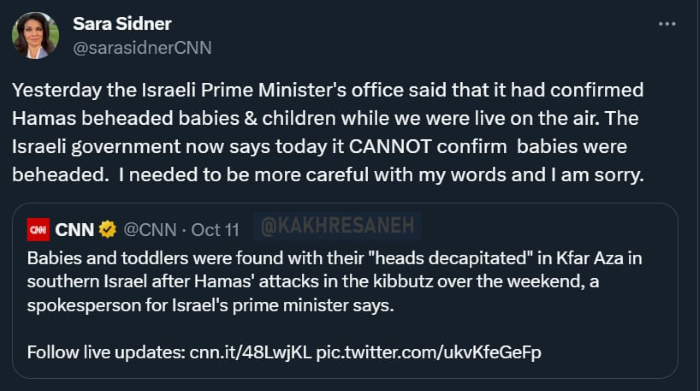This screenshot has height=391, width=700.
Task: Click the "I am sorry" closing text
Action: [x=597, y=175]
